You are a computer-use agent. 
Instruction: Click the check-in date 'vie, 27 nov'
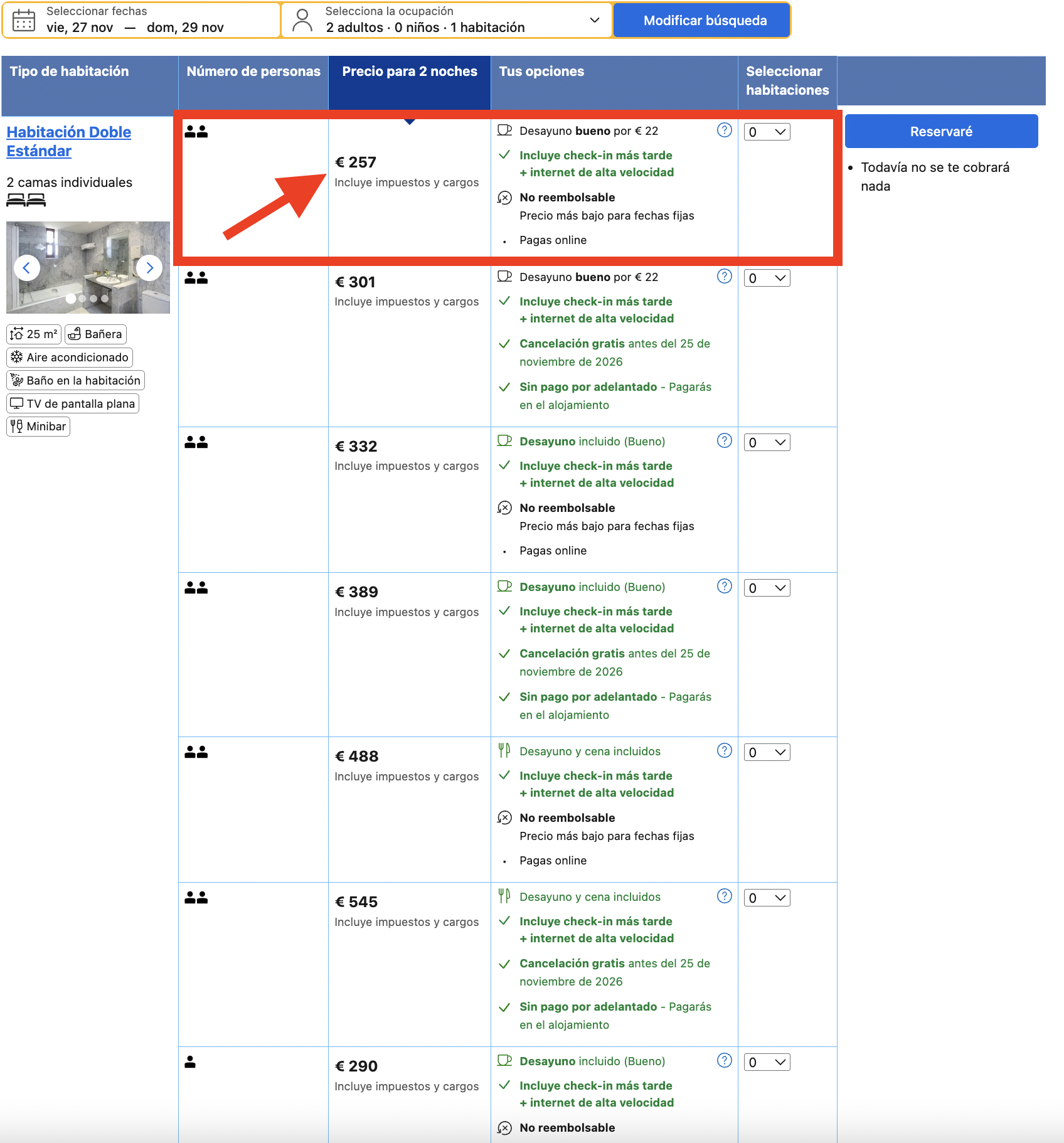click(80, 28)
